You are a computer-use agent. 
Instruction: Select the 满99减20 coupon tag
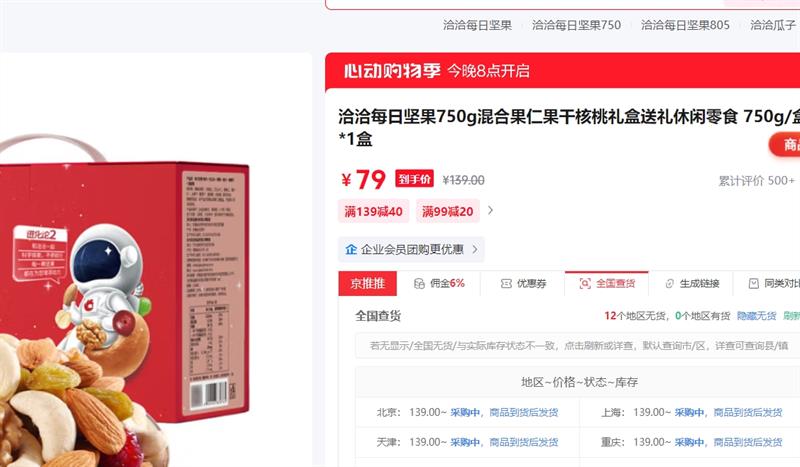[447, 211]
